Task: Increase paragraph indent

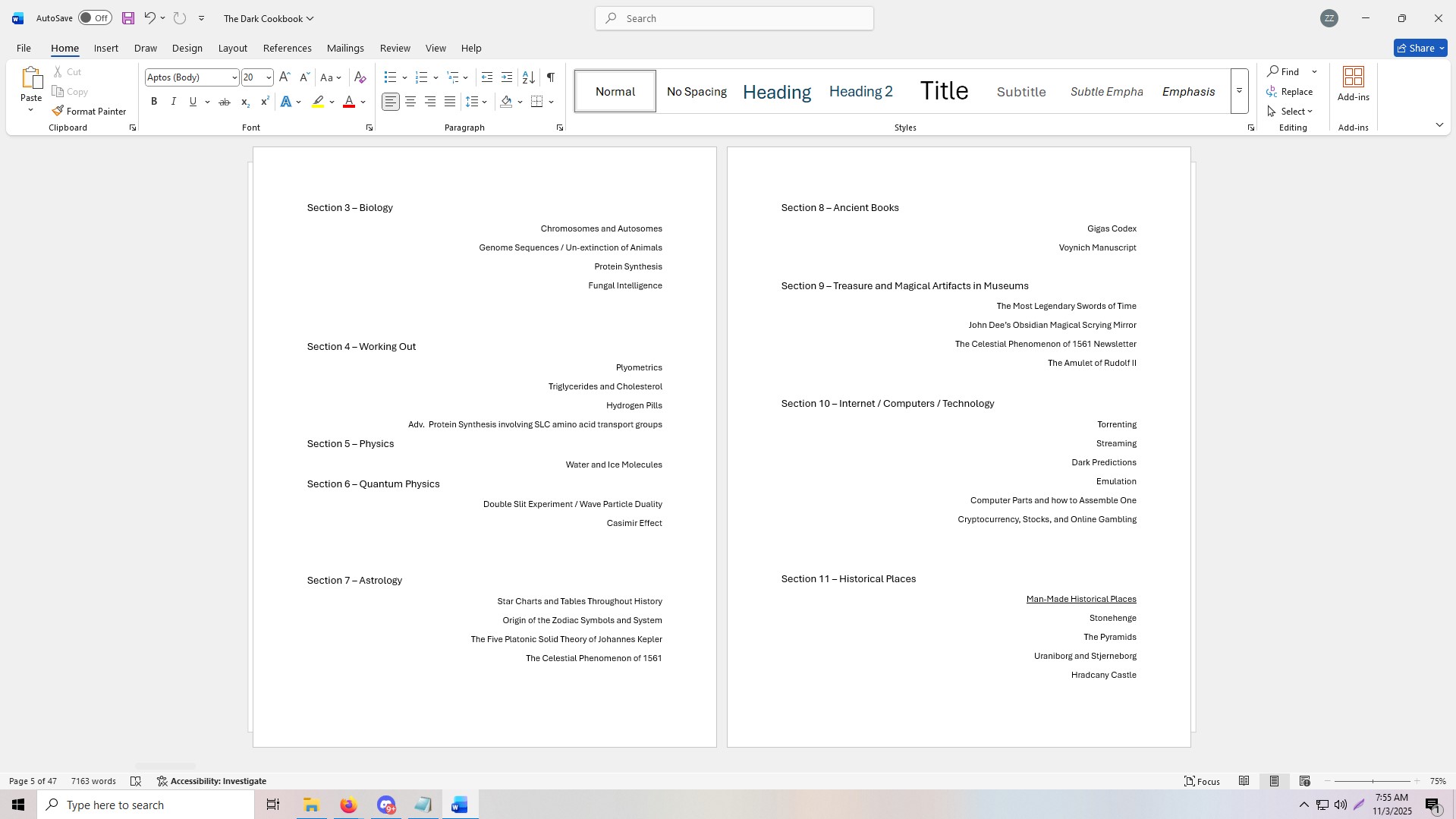Action: (507, 77)
